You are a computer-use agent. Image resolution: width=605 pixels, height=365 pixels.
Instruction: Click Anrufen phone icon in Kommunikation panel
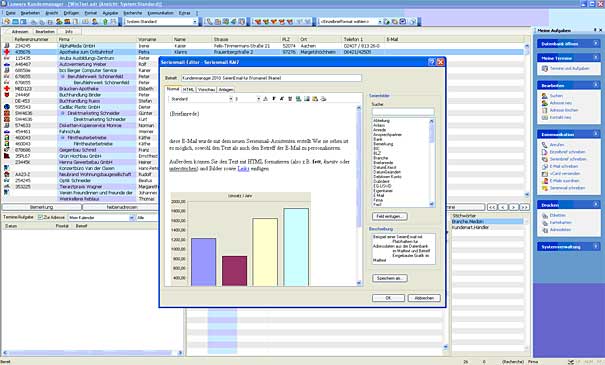tap(544, 145)
